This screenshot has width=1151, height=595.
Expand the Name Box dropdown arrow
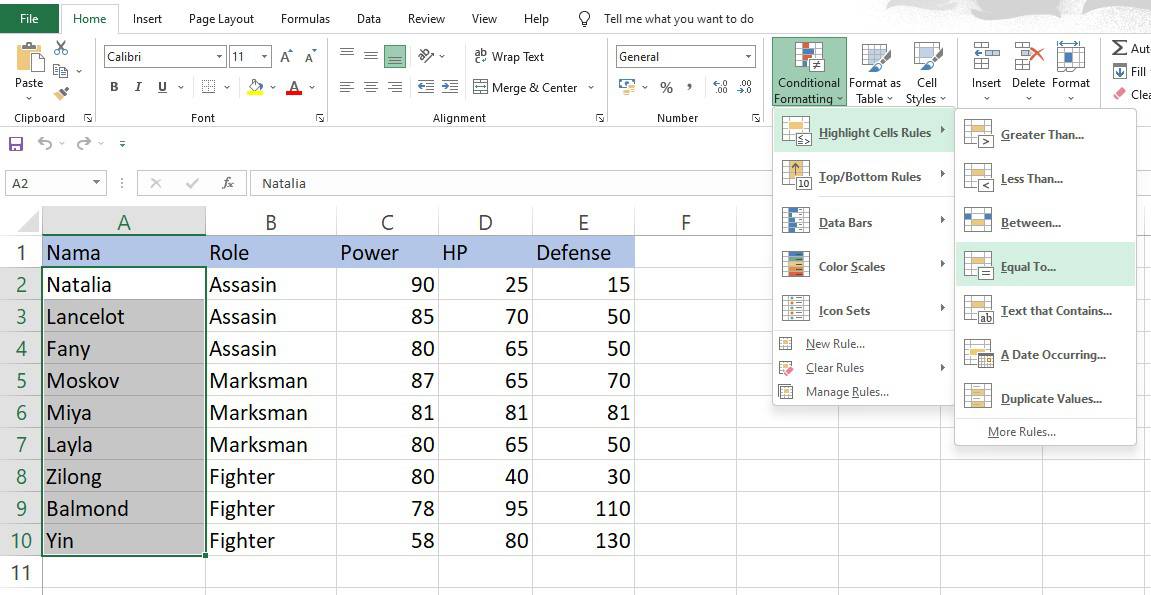point(97,183)
